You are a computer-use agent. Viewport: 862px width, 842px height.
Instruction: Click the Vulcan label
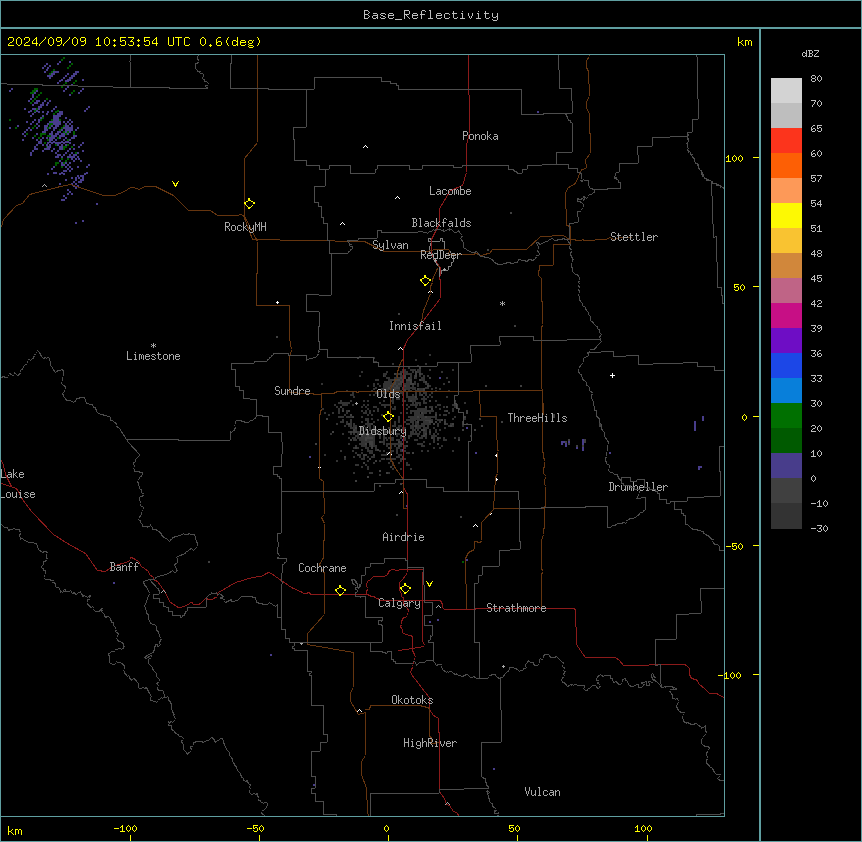(543, 792)
